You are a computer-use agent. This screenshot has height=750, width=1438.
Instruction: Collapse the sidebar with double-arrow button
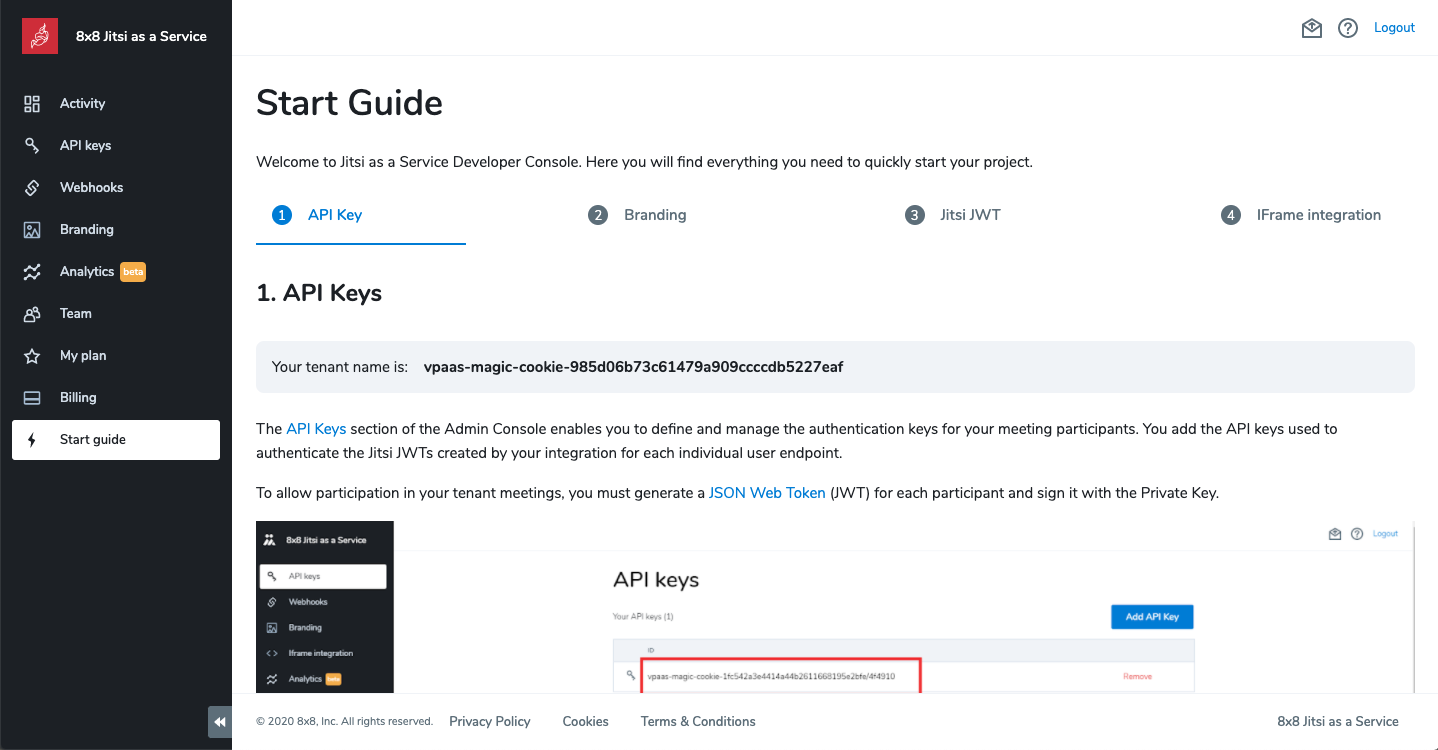[219, 722]
